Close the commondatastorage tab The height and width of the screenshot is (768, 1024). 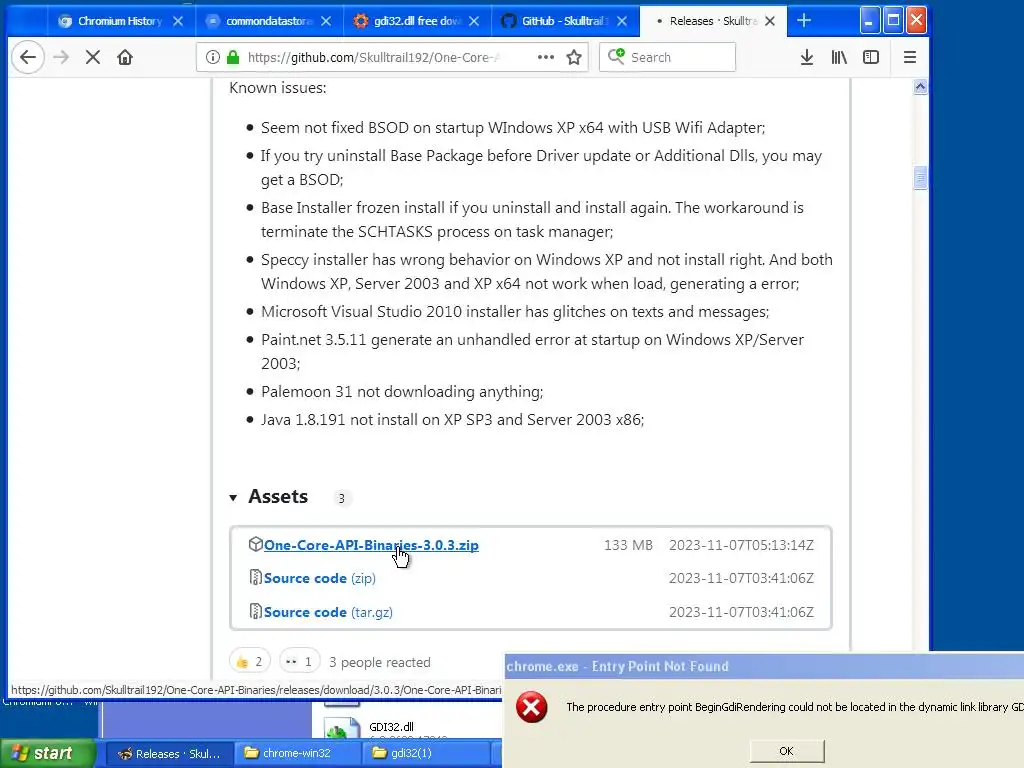pyautogui.click(x=326, y=22)
